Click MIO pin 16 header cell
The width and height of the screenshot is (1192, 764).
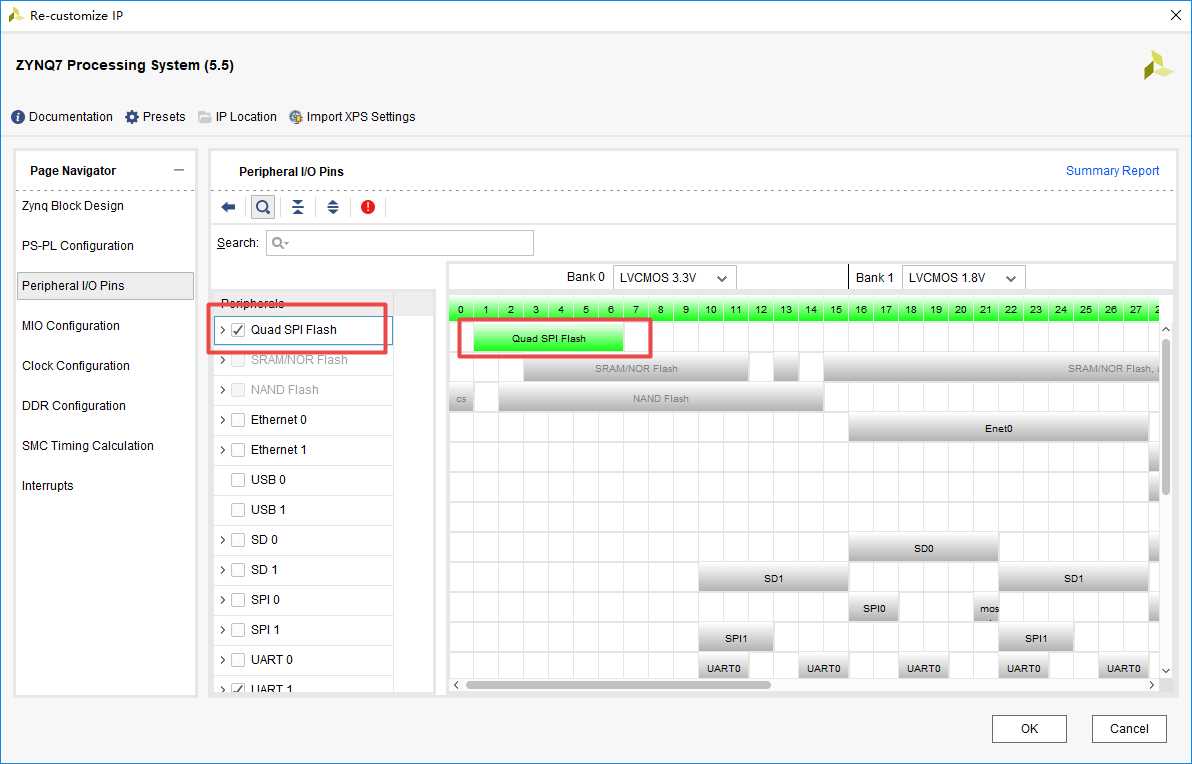[x=861, y=309]
